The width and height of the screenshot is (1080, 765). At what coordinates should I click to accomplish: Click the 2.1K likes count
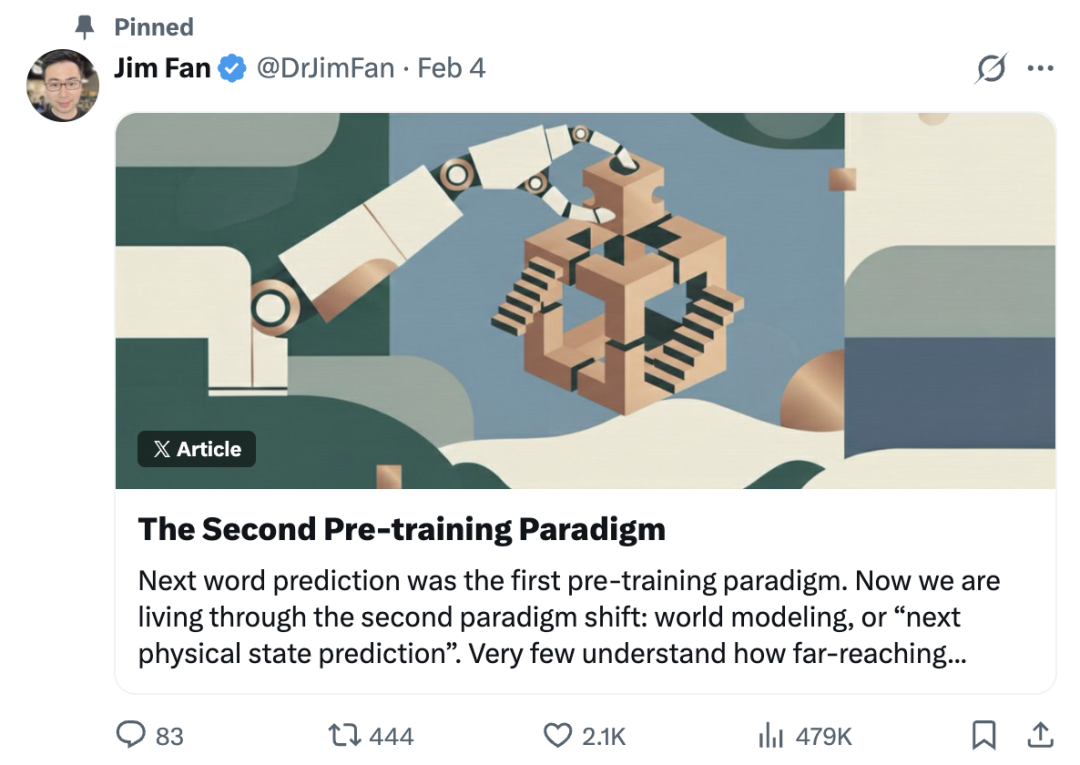(x=603, y=736)
